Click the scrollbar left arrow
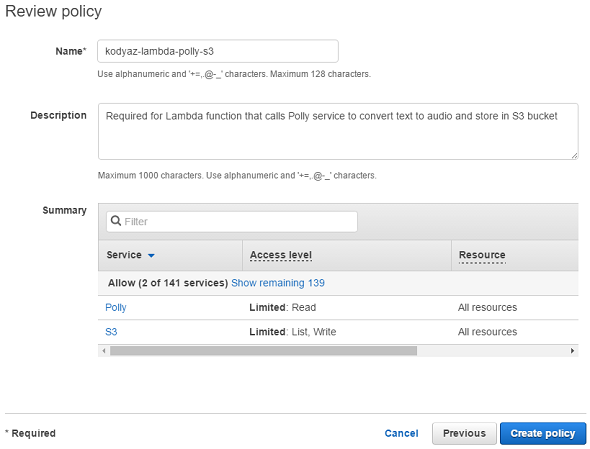This screenshot has width=590, height=449. coord(104,351)
